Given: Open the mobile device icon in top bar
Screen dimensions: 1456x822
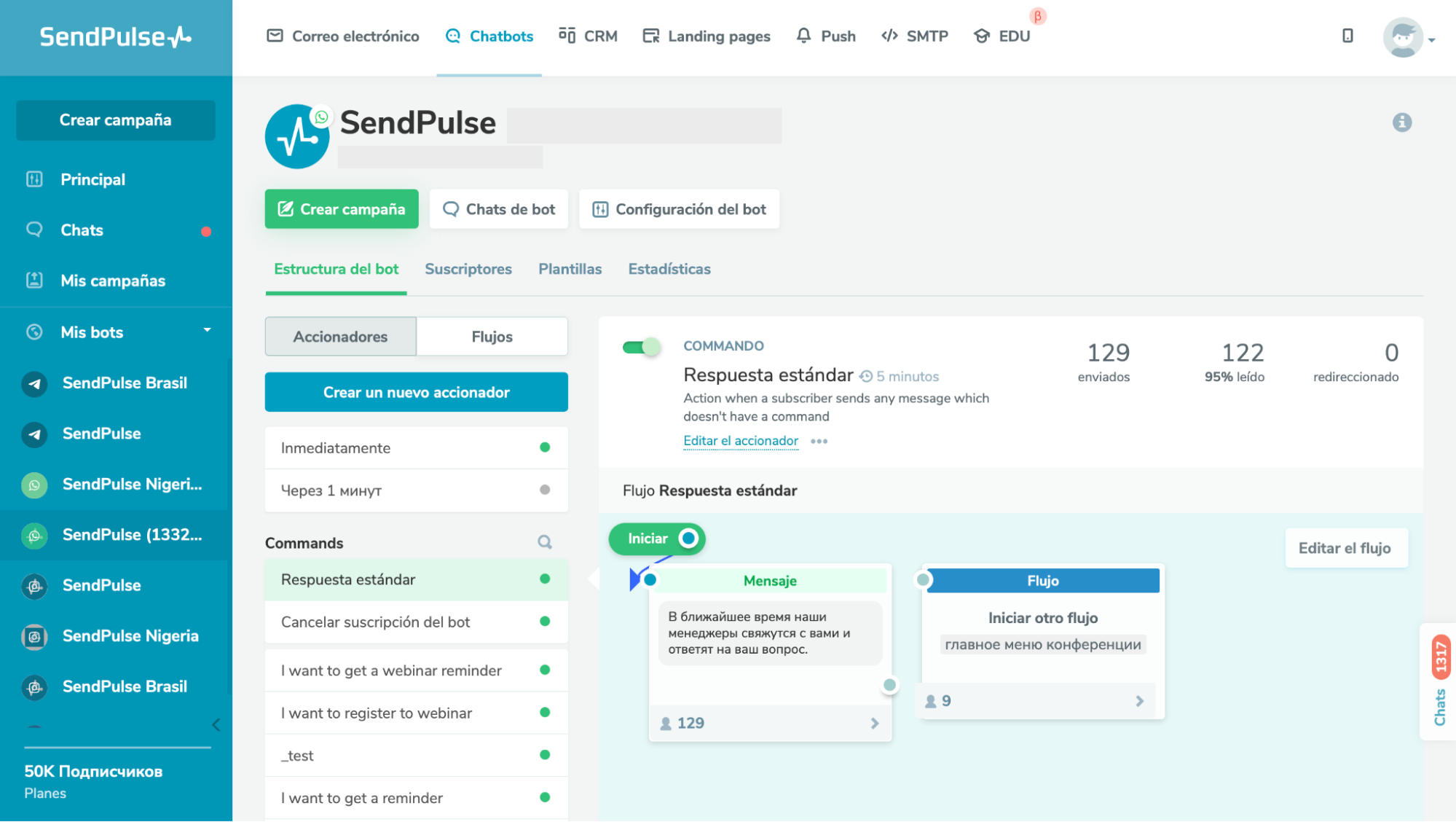Looking at the screenshot, I should point(1347,36).
